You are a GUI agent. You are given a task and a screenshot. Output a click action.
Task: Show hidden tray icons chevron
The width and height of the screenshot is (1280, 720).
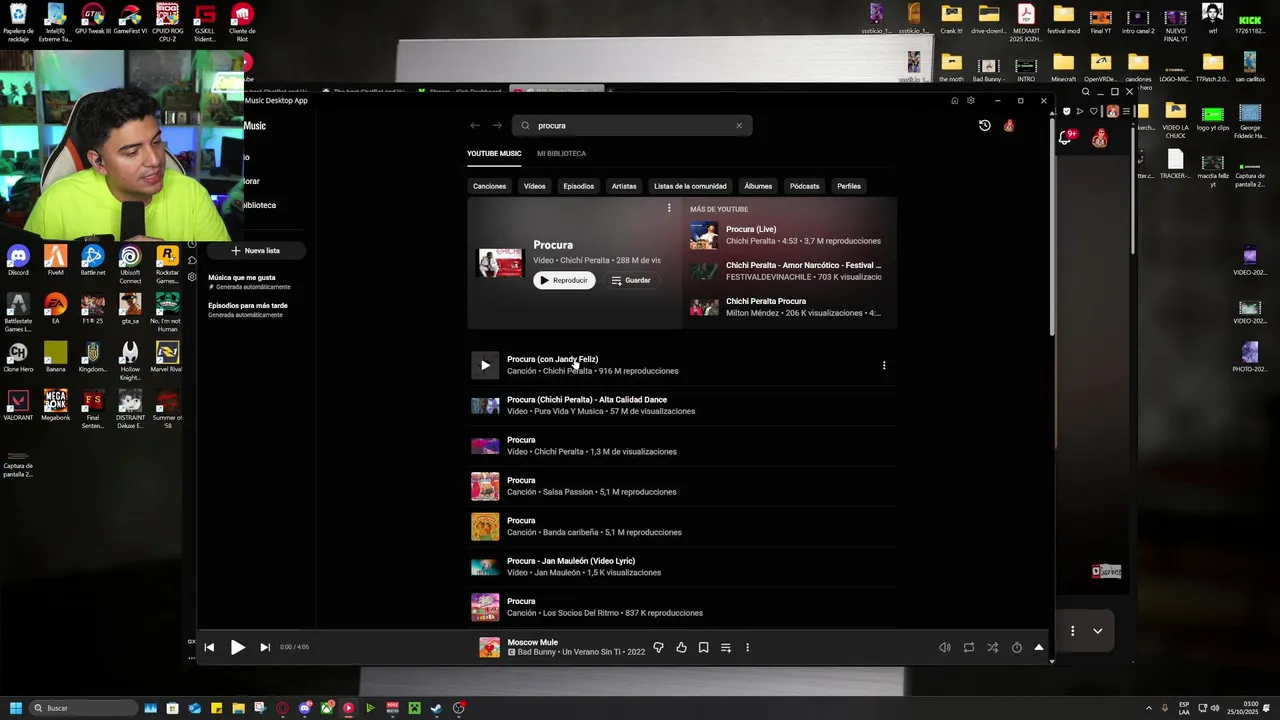click(x=1148, y=708)
